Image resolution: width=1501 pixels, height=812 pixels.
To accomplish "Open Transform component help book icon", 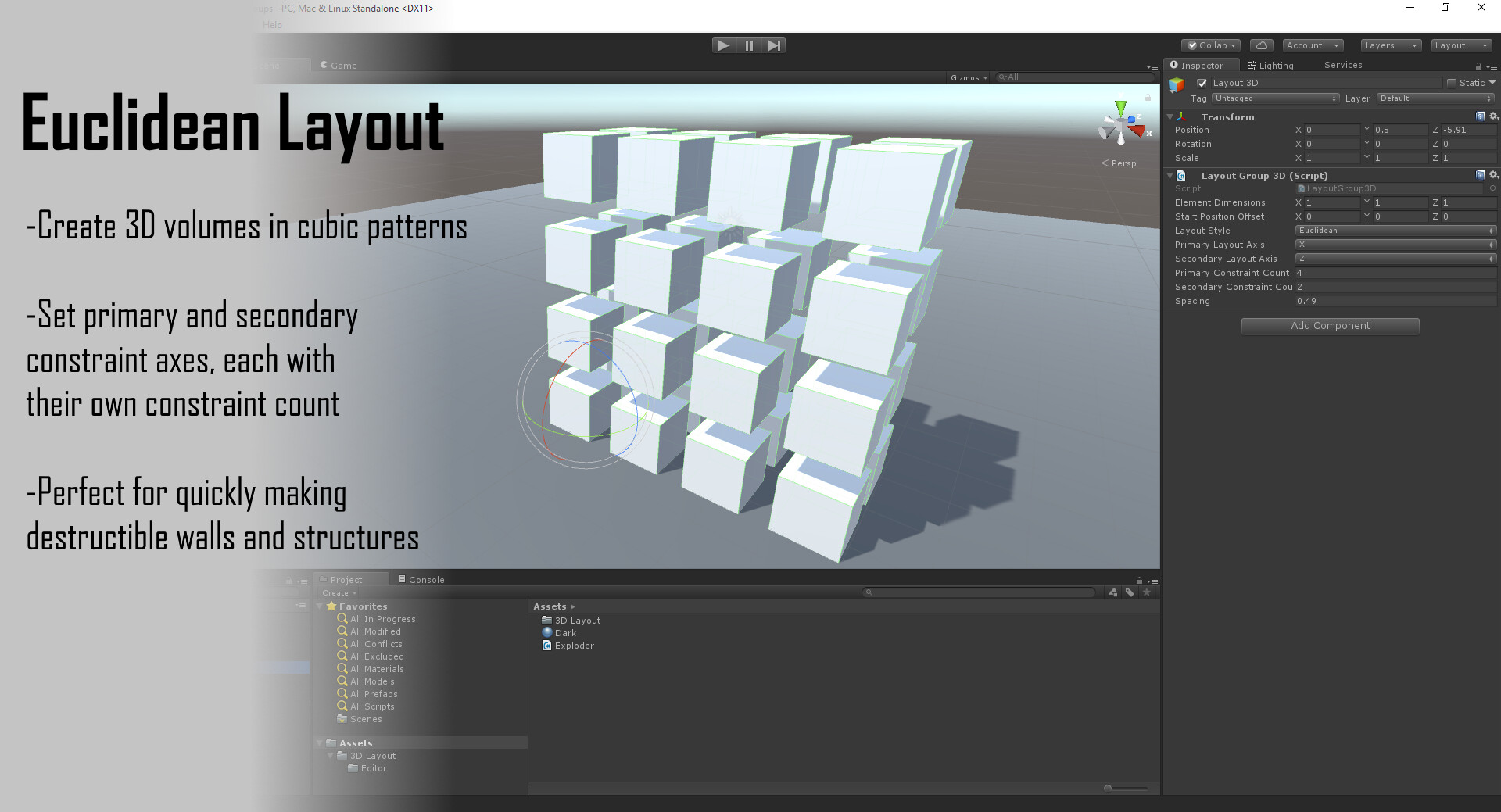I will tap(1480, 116).
